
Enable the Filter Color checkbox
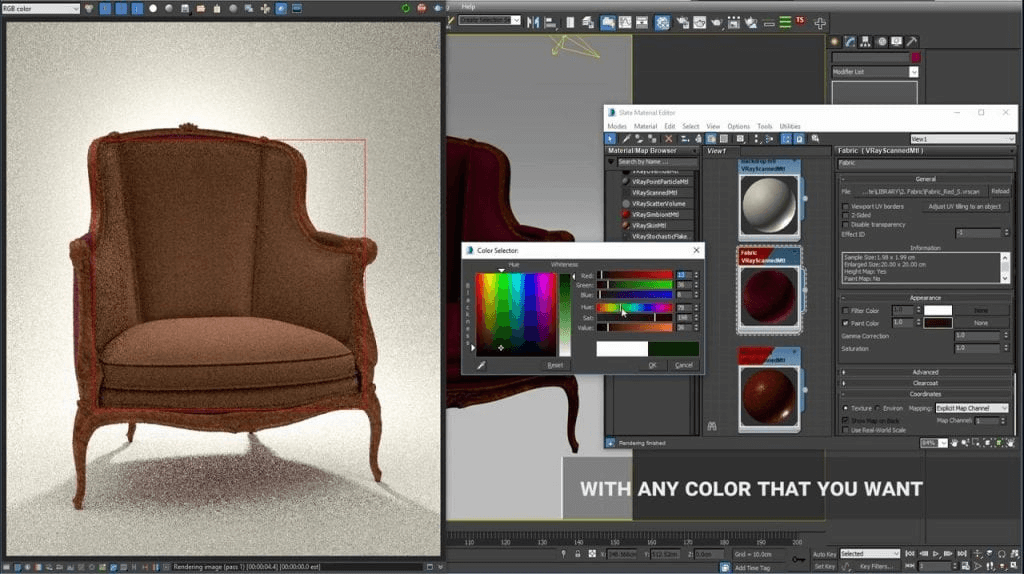846,311
